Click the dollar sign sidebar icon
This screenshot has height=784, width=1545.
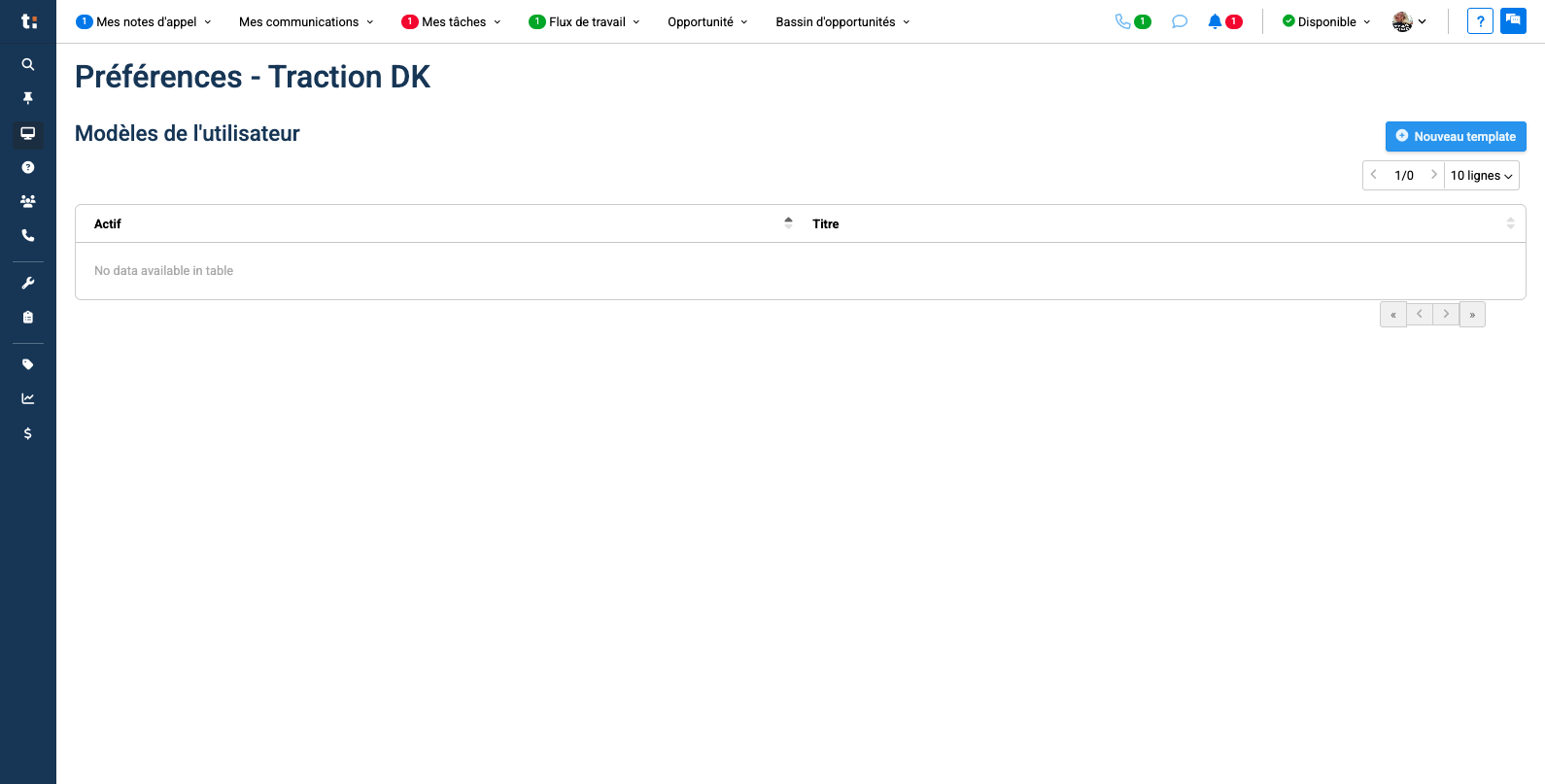point(28,433)
